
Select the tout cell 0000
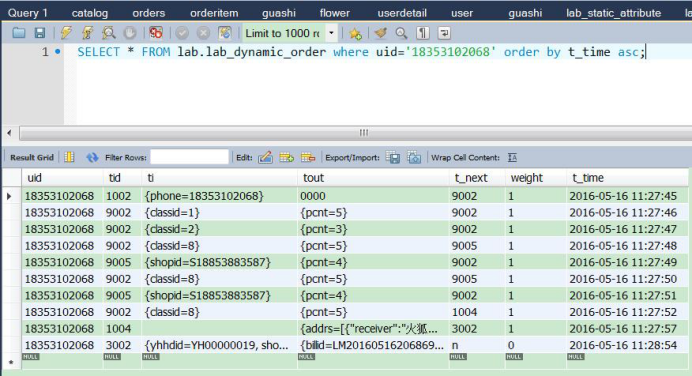tap(373, 196)
